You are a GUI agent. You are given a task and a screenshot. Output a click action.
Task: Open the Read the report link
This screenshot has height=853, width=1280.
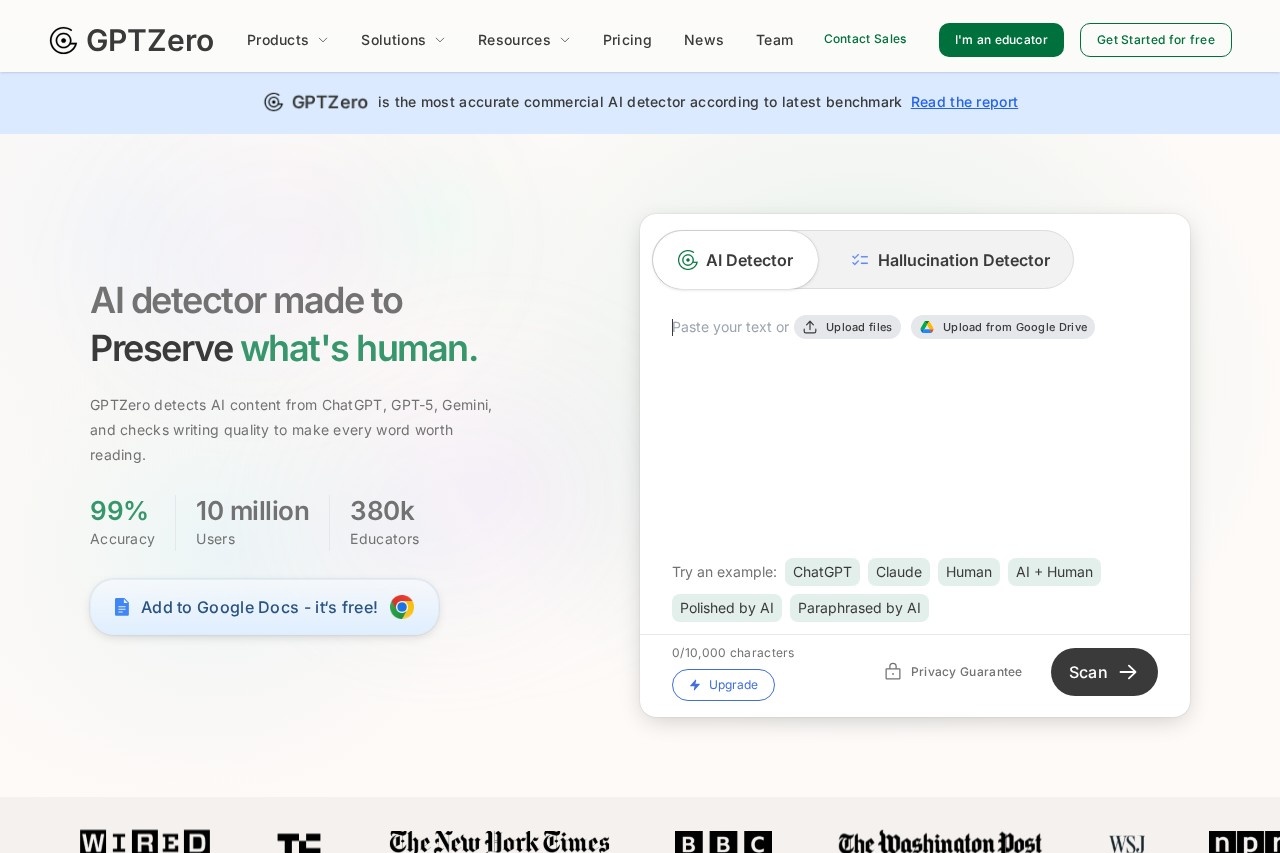pyautogui.click(x=964, y=102)
